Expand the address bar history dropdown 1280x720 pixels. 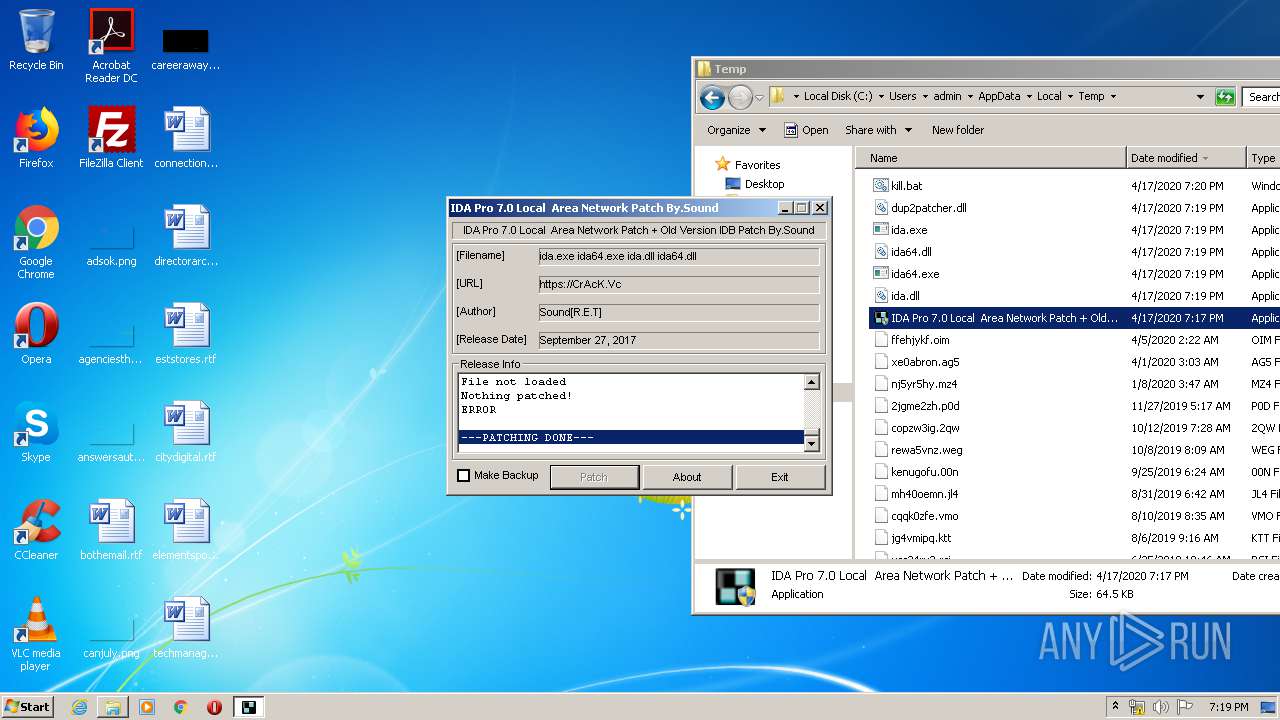[1200, 97]
